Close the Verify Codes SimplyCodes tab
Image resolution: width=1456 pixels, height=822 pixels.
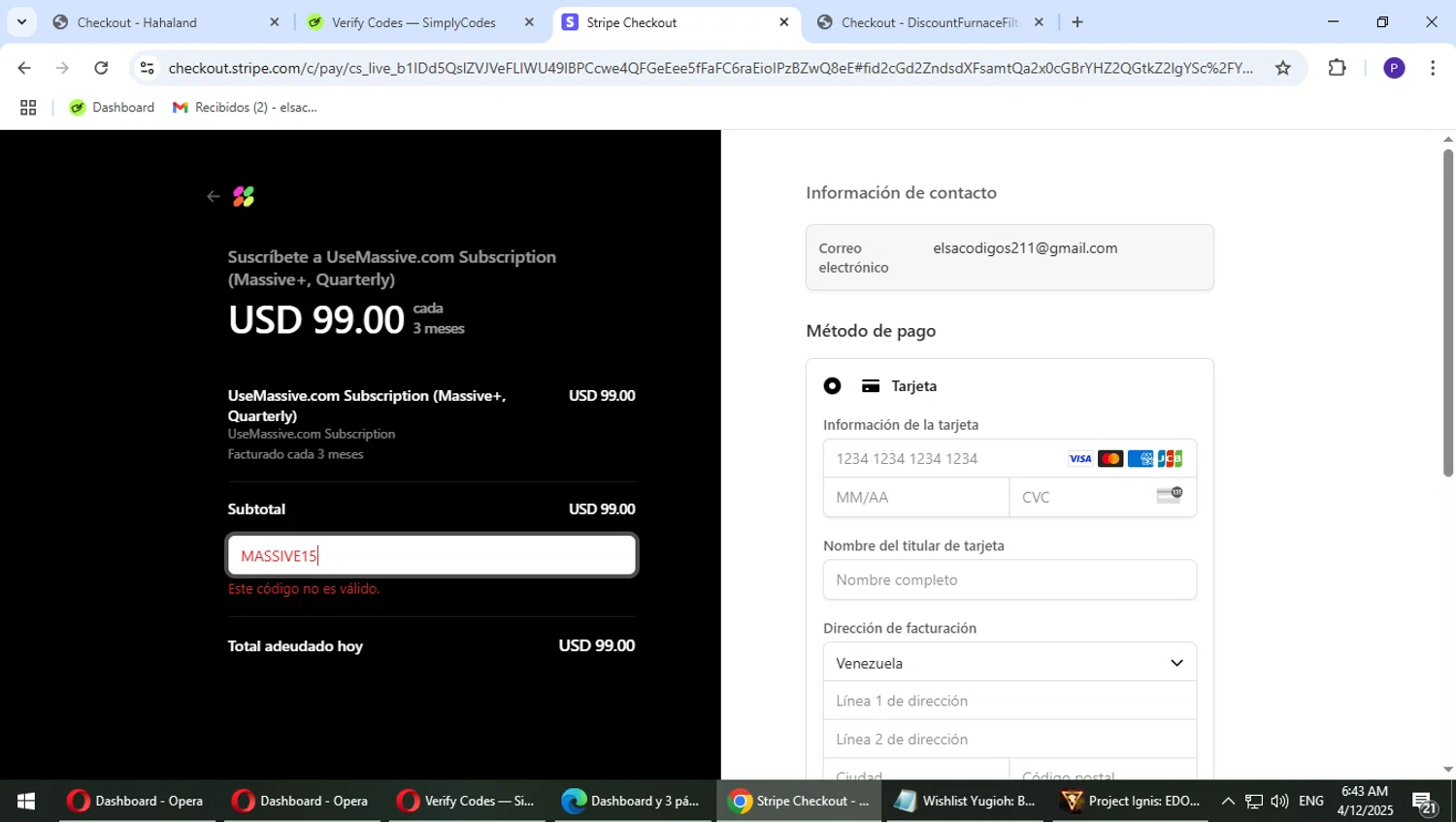coord(529,22)
